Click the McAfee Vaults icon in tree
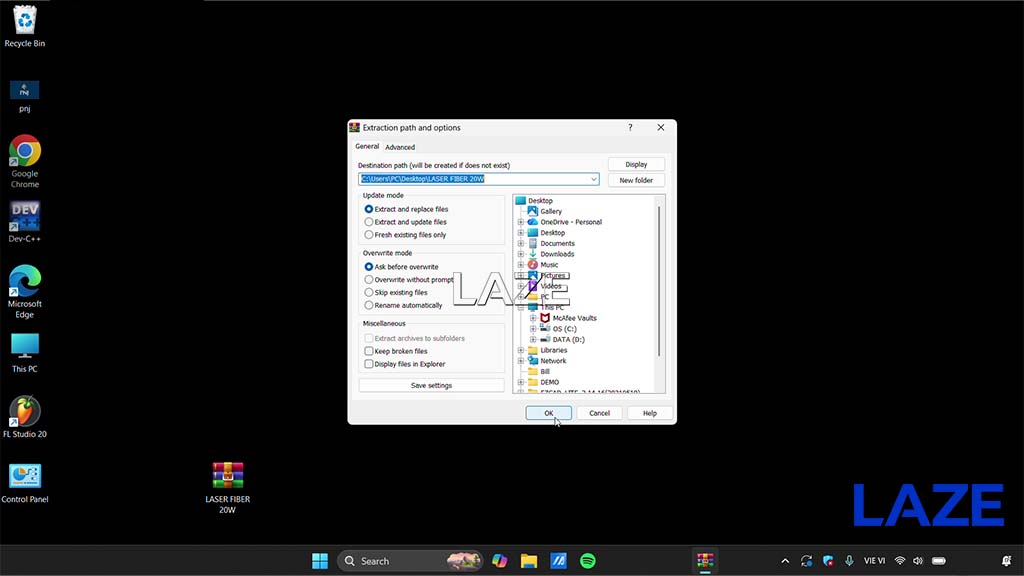This screenshot has height=576, width=1024. point(545,318)
